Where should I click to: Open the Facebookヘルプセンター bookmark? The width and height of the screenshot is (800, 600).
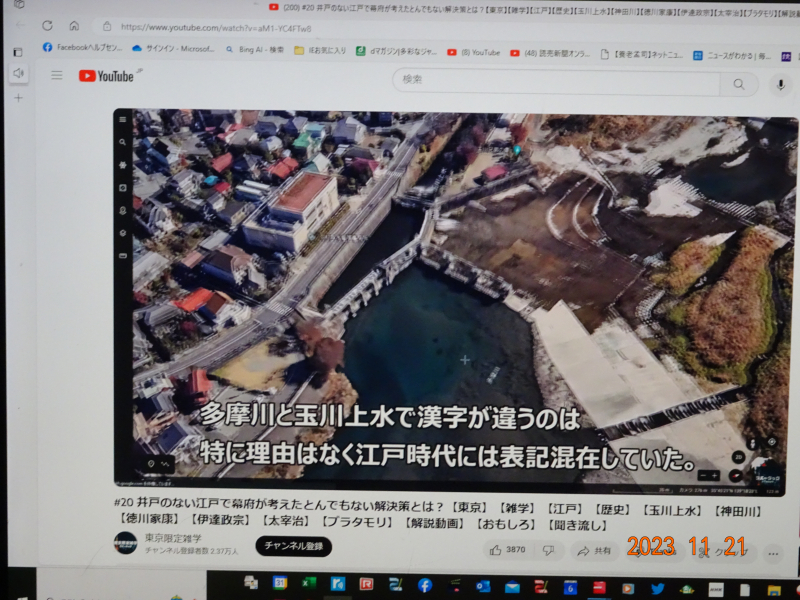83,47
